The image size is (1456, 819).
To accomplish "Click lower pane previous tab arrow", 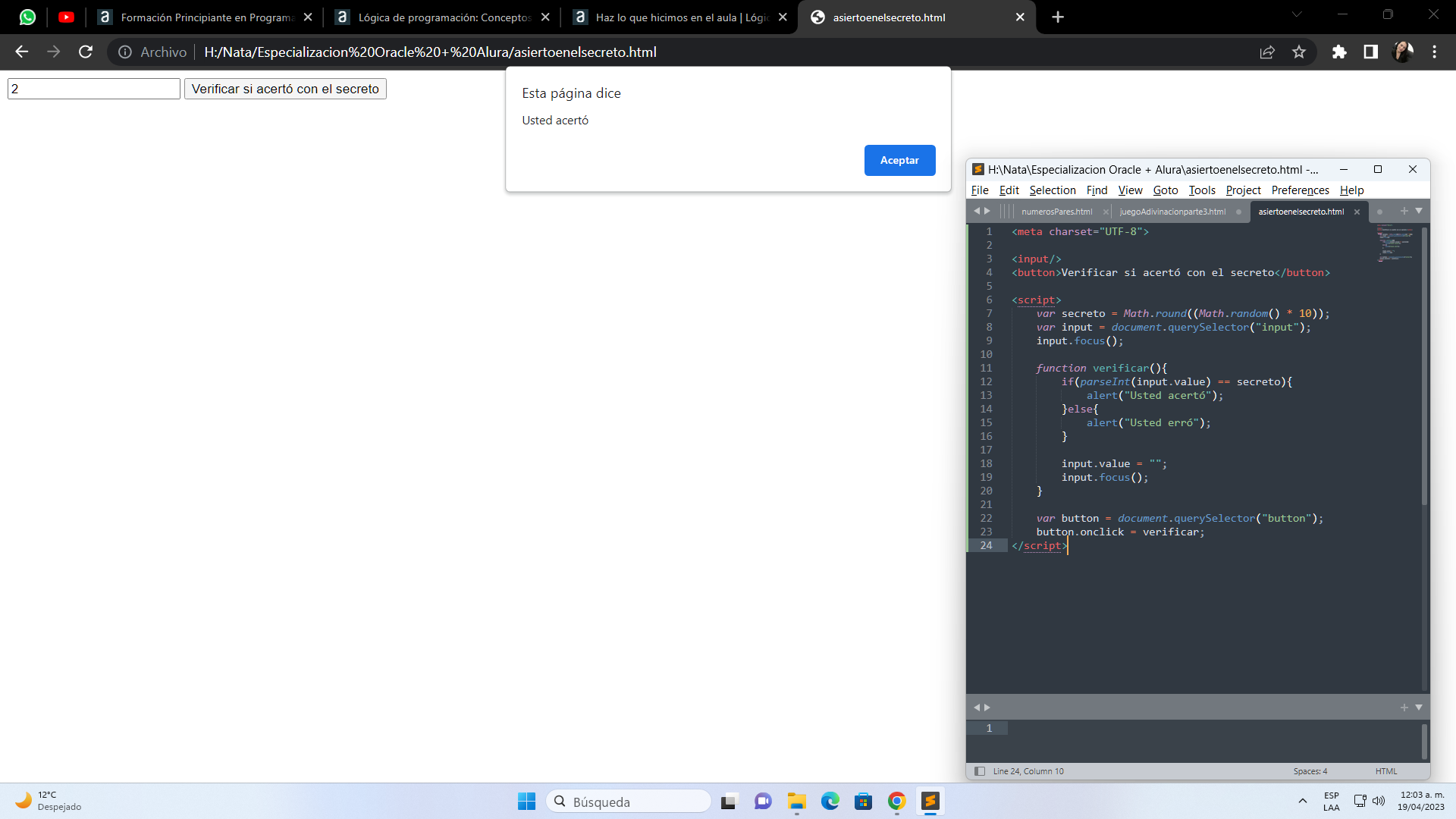I will point(977,708).
